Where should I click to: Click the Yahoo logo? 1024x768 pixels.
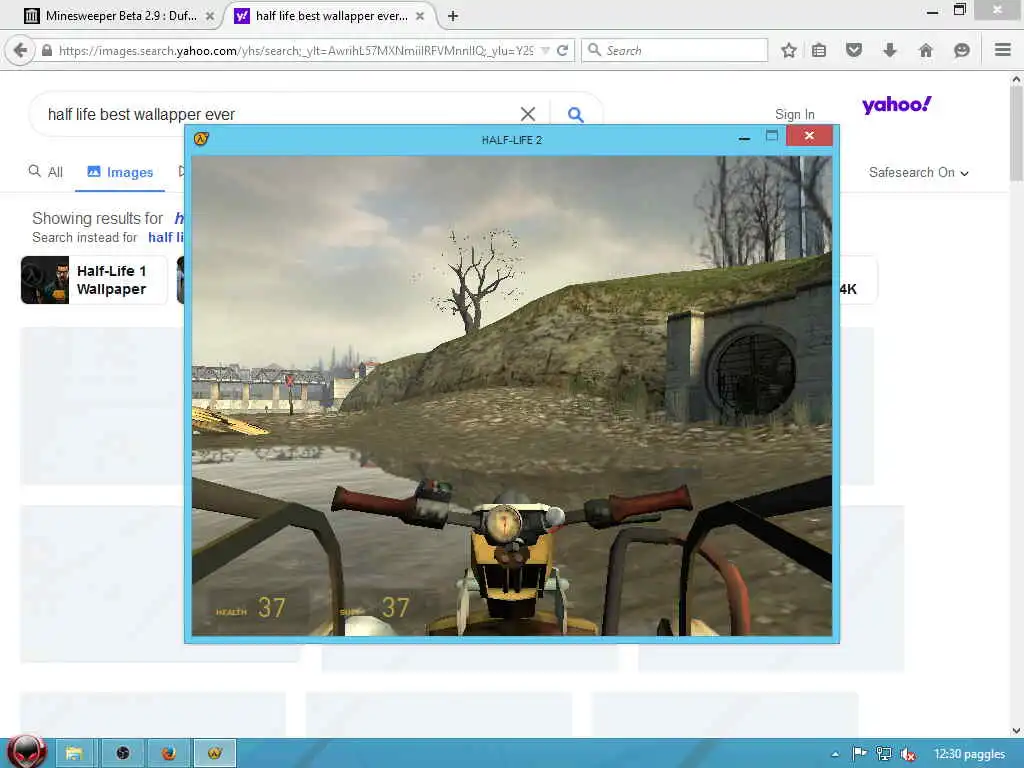[897, 104]
